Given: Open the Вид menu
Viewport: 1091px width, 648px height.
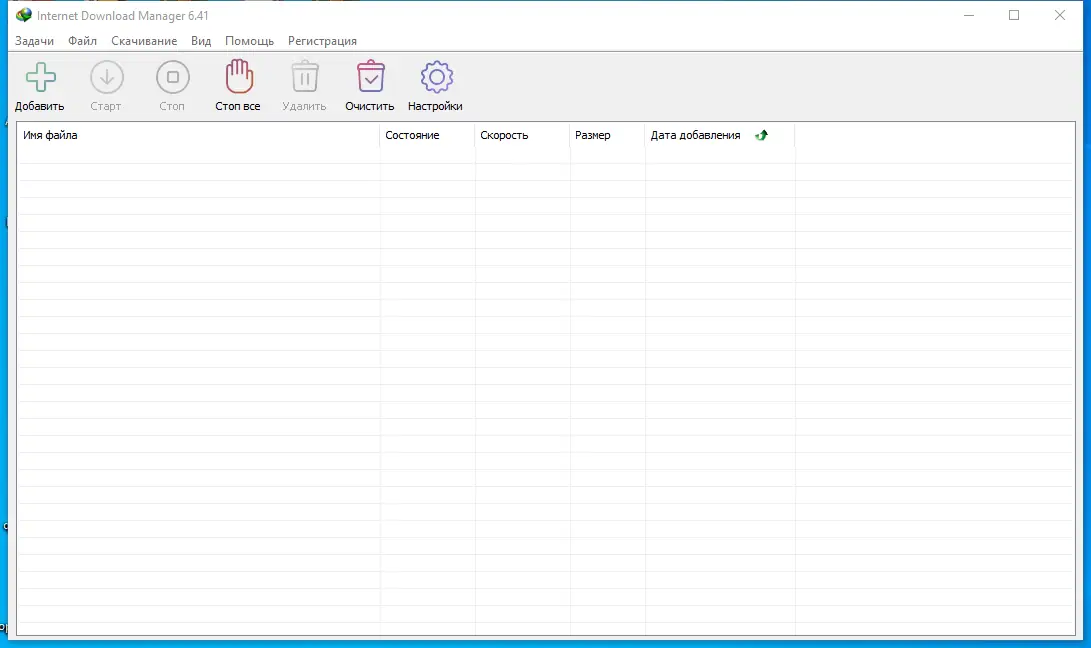Looking at the screenshot, I should click(x=200, y=41).
